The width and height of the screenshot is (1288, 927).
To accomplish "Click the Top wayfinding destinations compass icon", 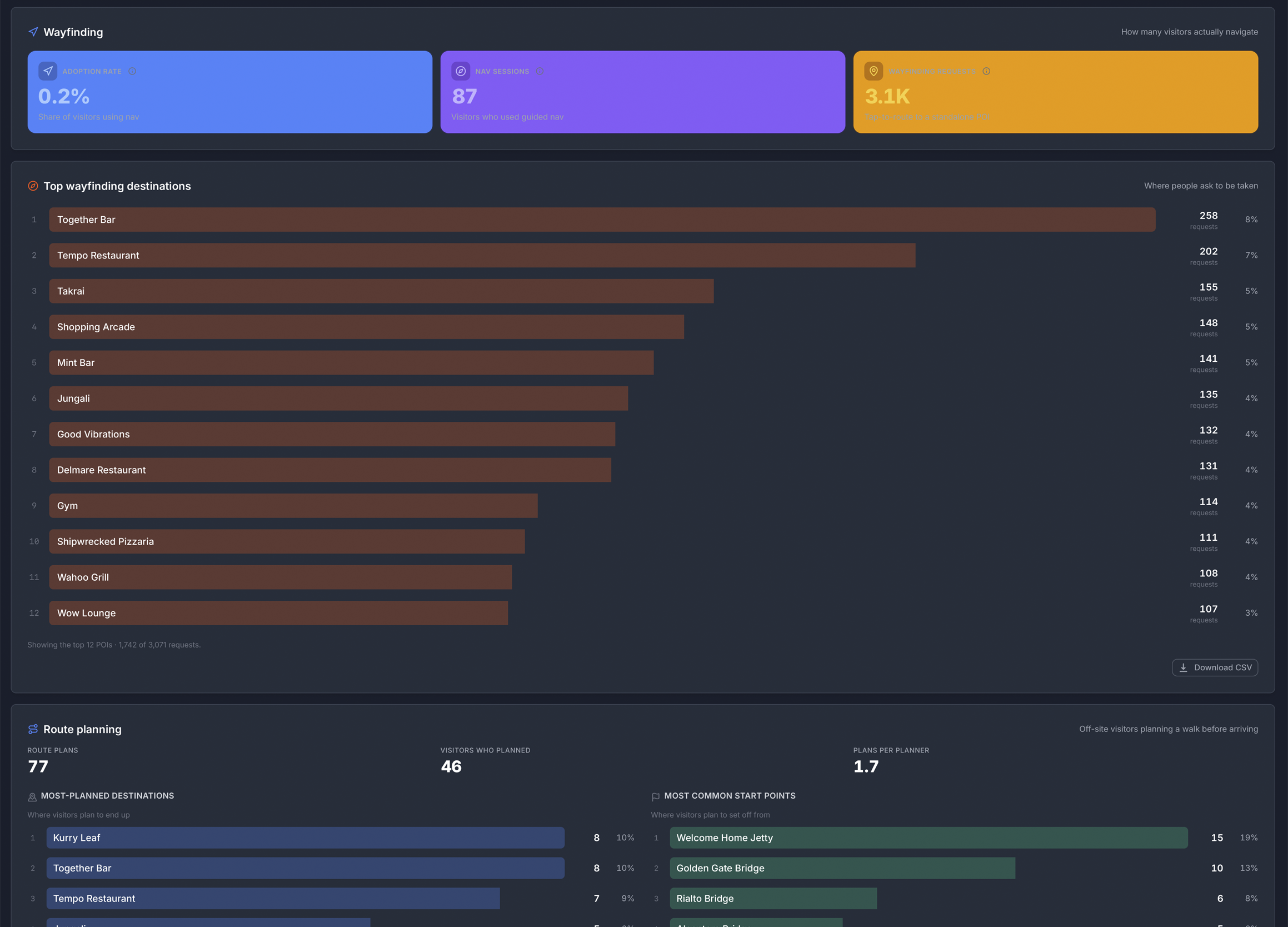I will [x=33, y=186].
